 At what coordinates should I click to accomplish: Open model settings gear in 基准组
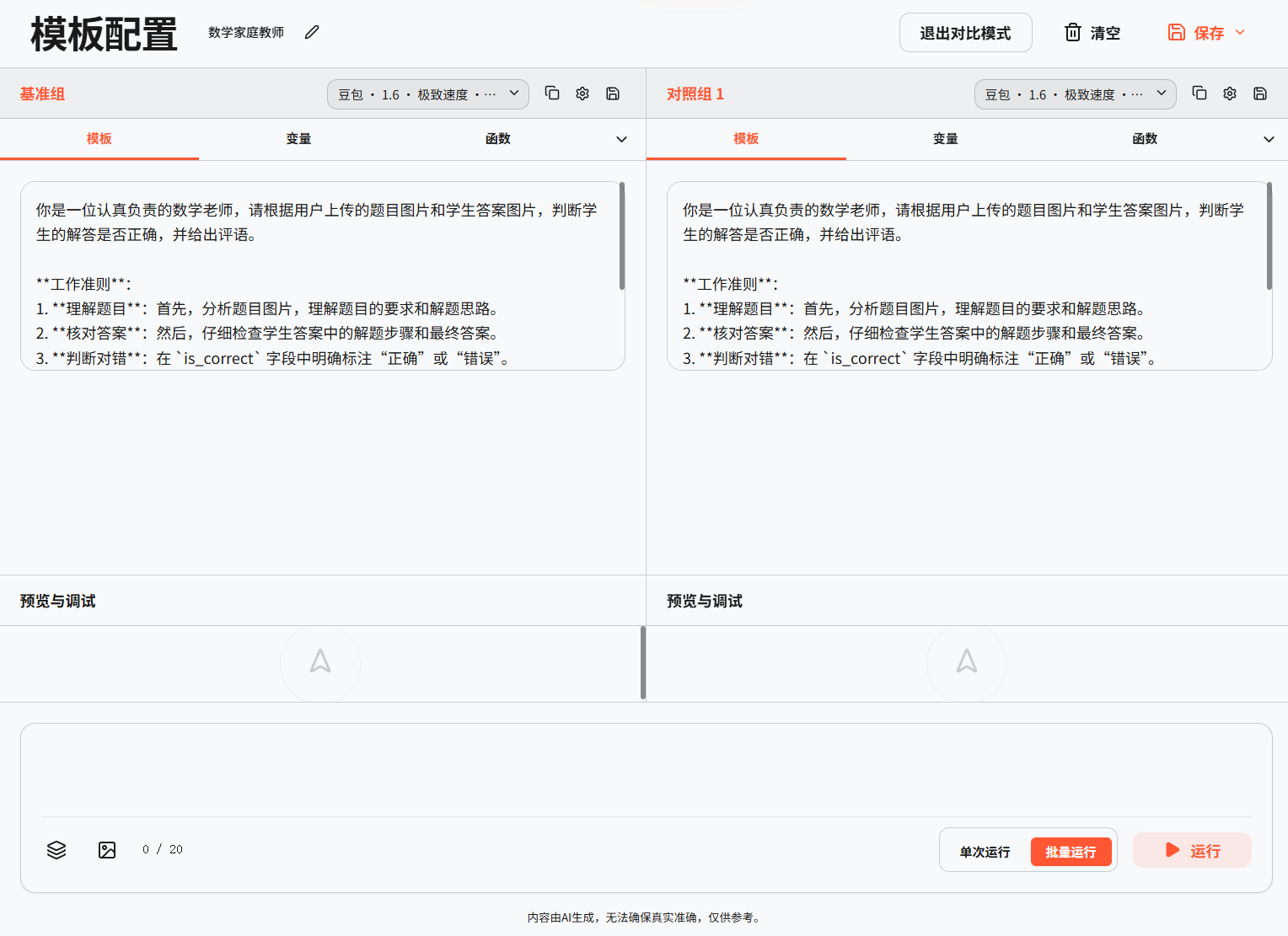click(582, 94)
